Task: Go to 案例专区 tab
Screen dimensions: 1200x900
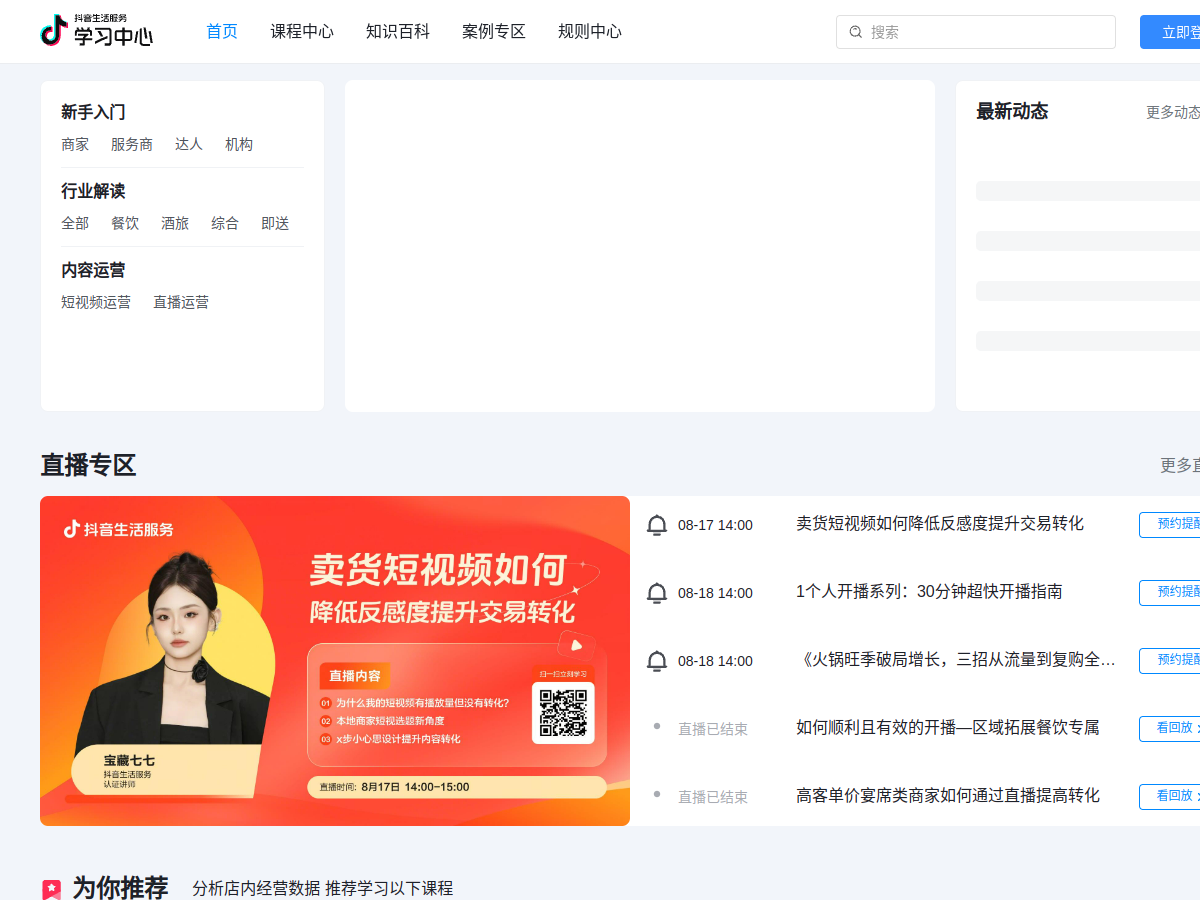Action: click(x=494, y=32)
